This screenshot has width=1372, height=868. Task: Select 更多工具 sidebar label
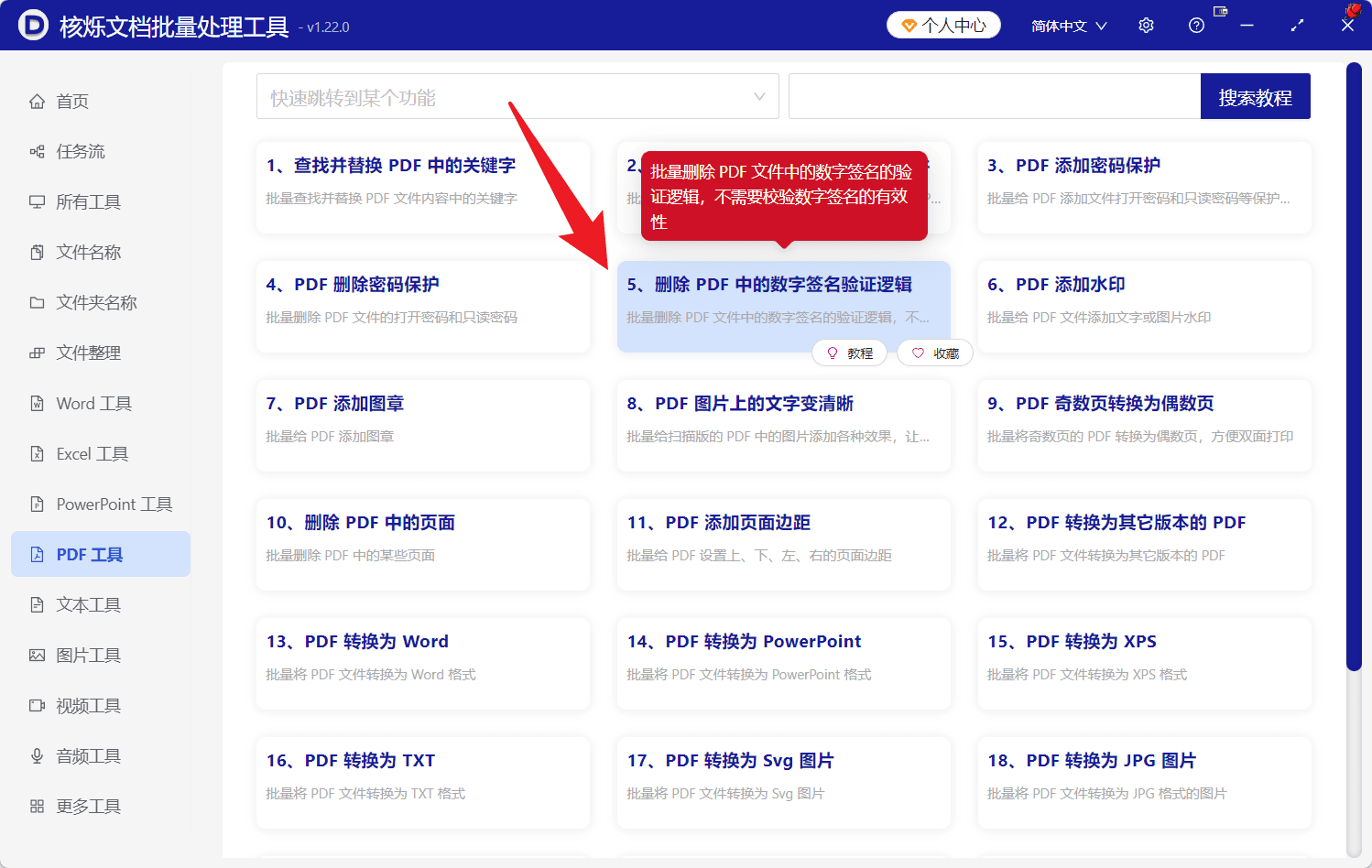[89, 807]
